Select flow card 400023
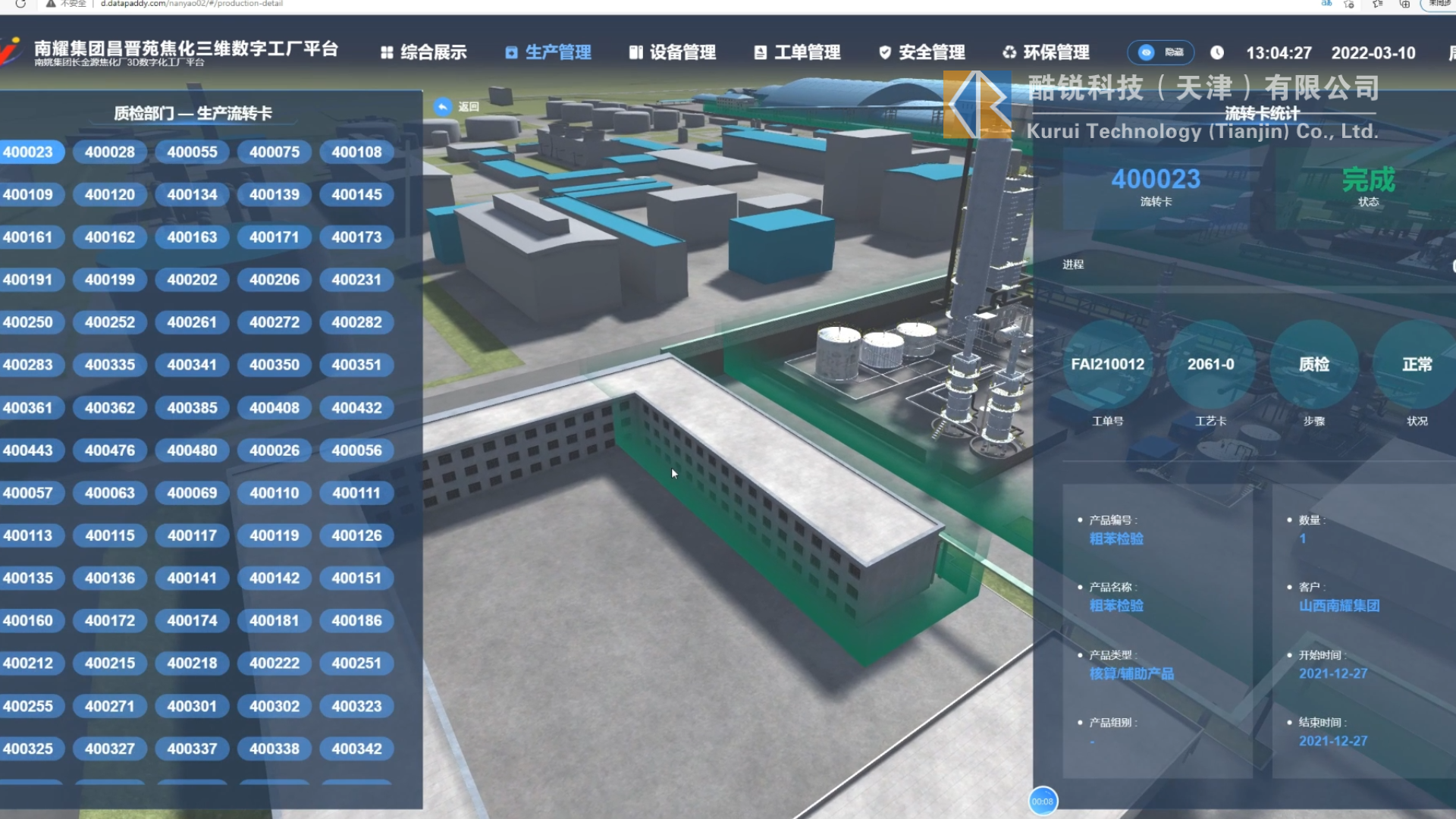 (28, 152)
